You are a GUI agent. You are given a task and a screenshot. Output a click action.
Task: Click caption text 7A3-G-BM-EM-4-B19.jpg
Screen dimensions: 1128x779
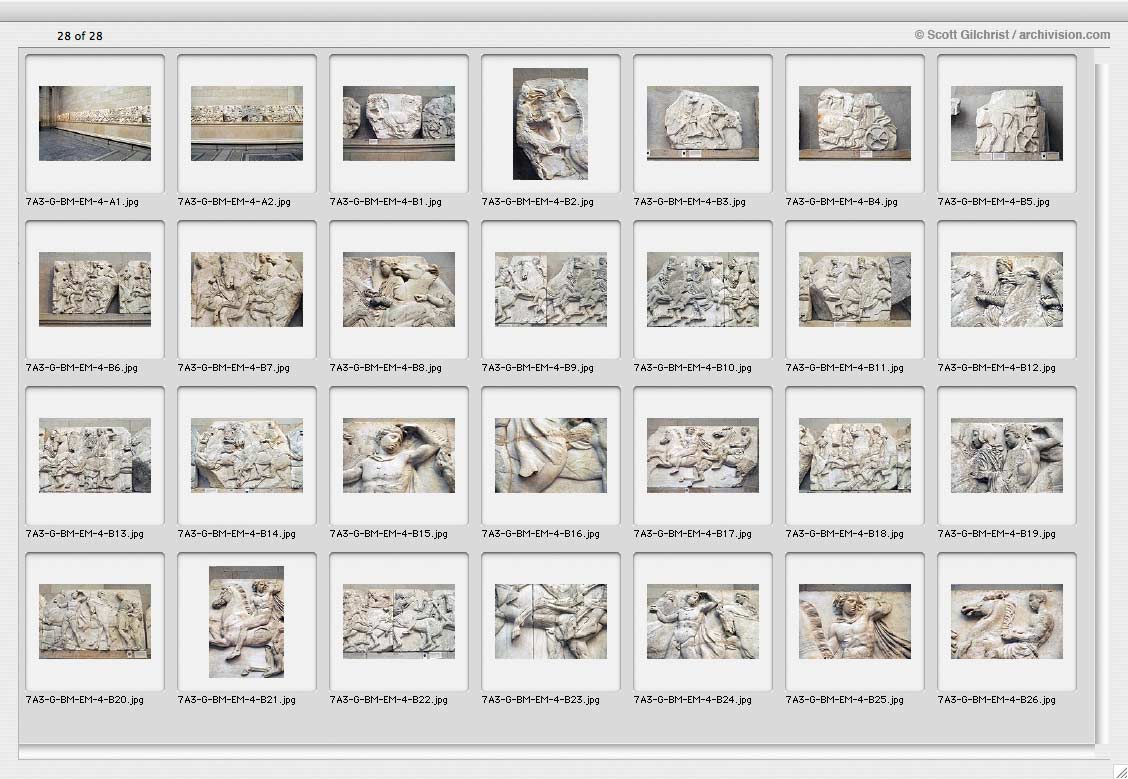996,534
